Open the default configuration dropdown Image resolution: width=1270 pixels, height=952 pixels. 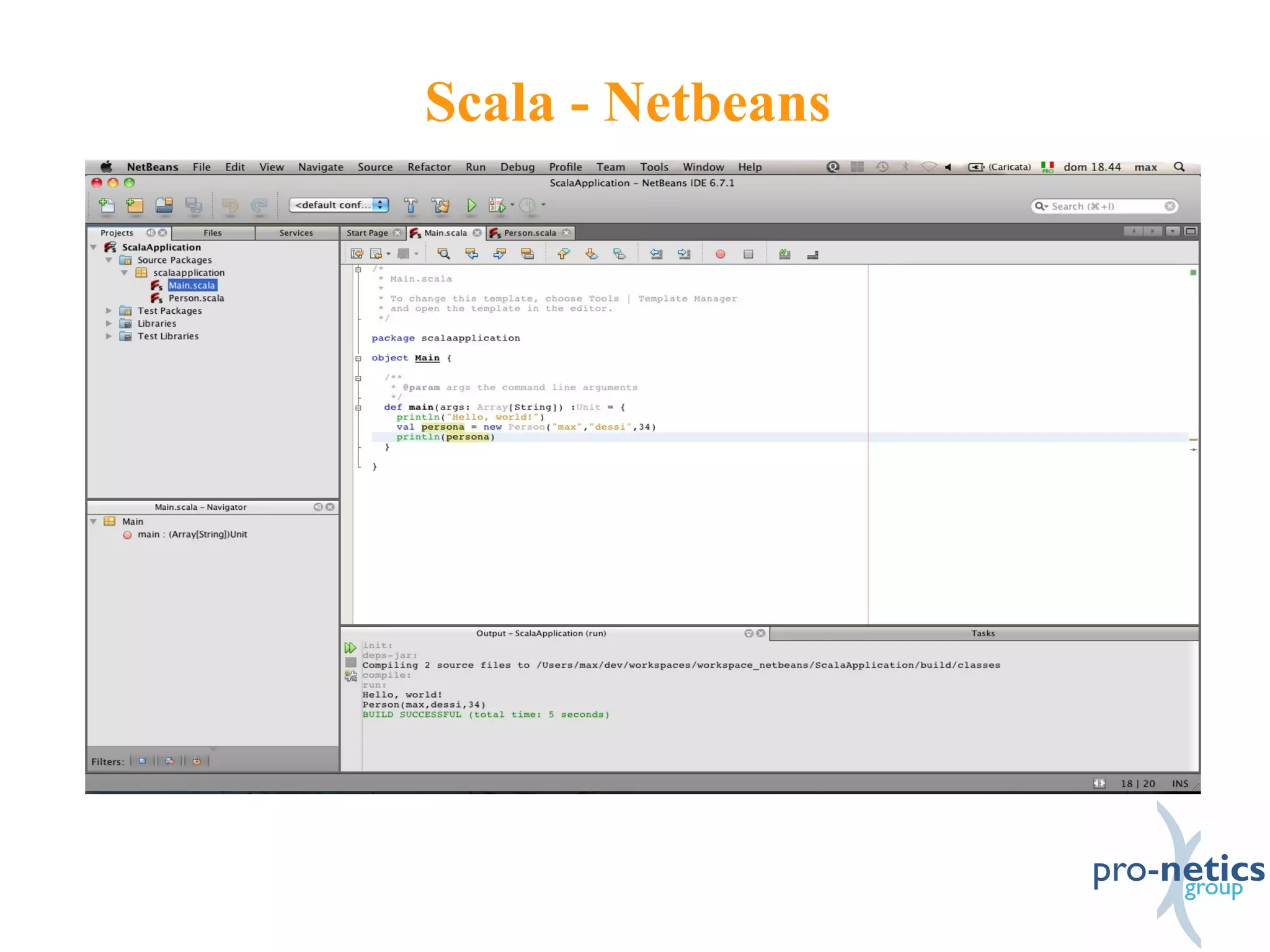pos(339,205)
